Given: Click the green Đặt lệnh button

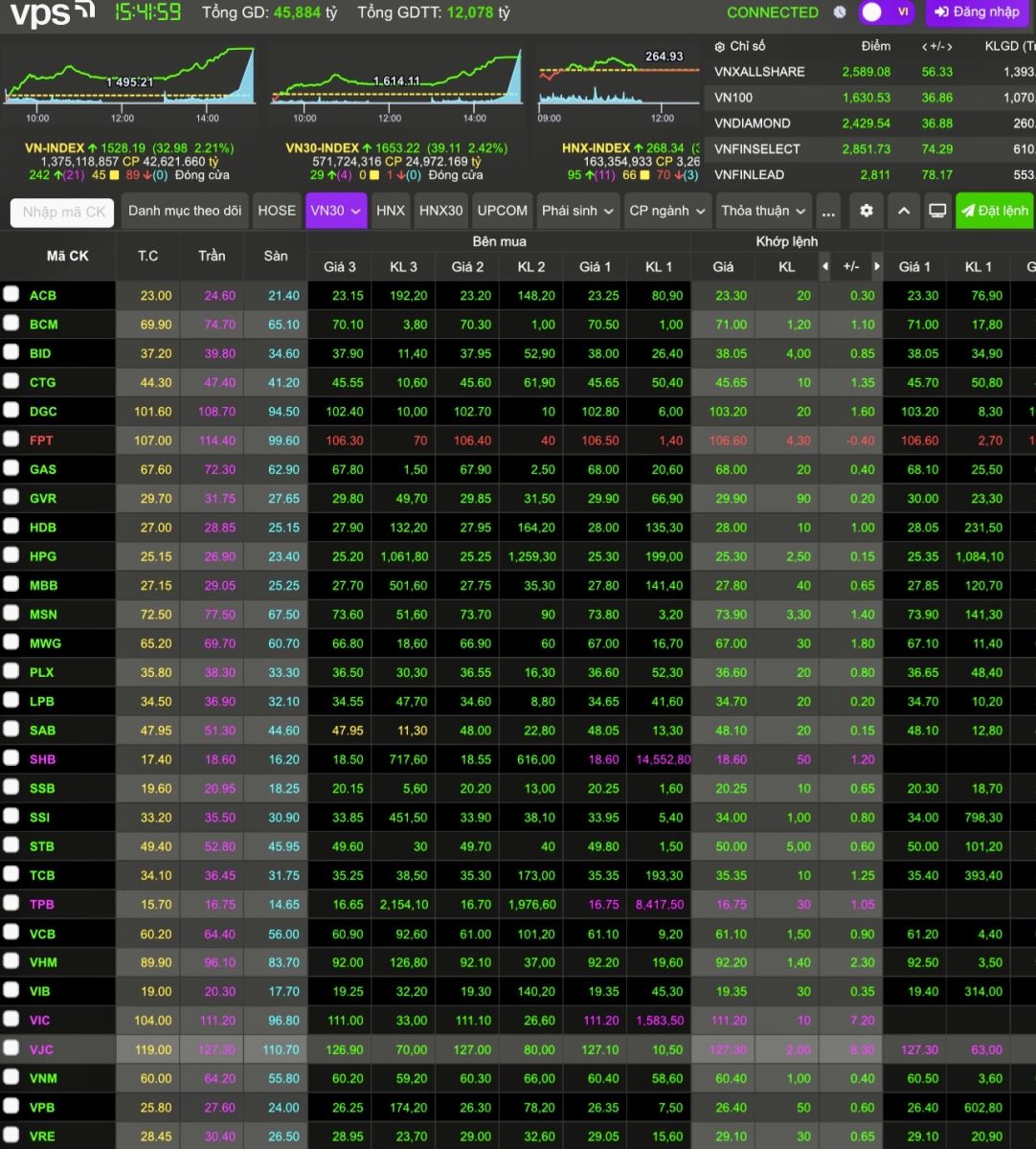Looking at the screenshot, I should 995,211.
